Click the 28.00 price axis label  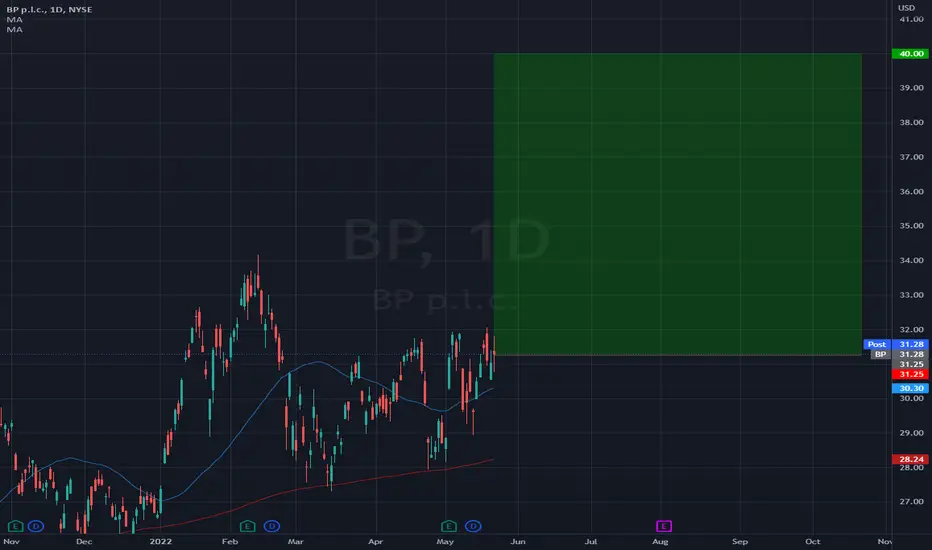[912, 468]
